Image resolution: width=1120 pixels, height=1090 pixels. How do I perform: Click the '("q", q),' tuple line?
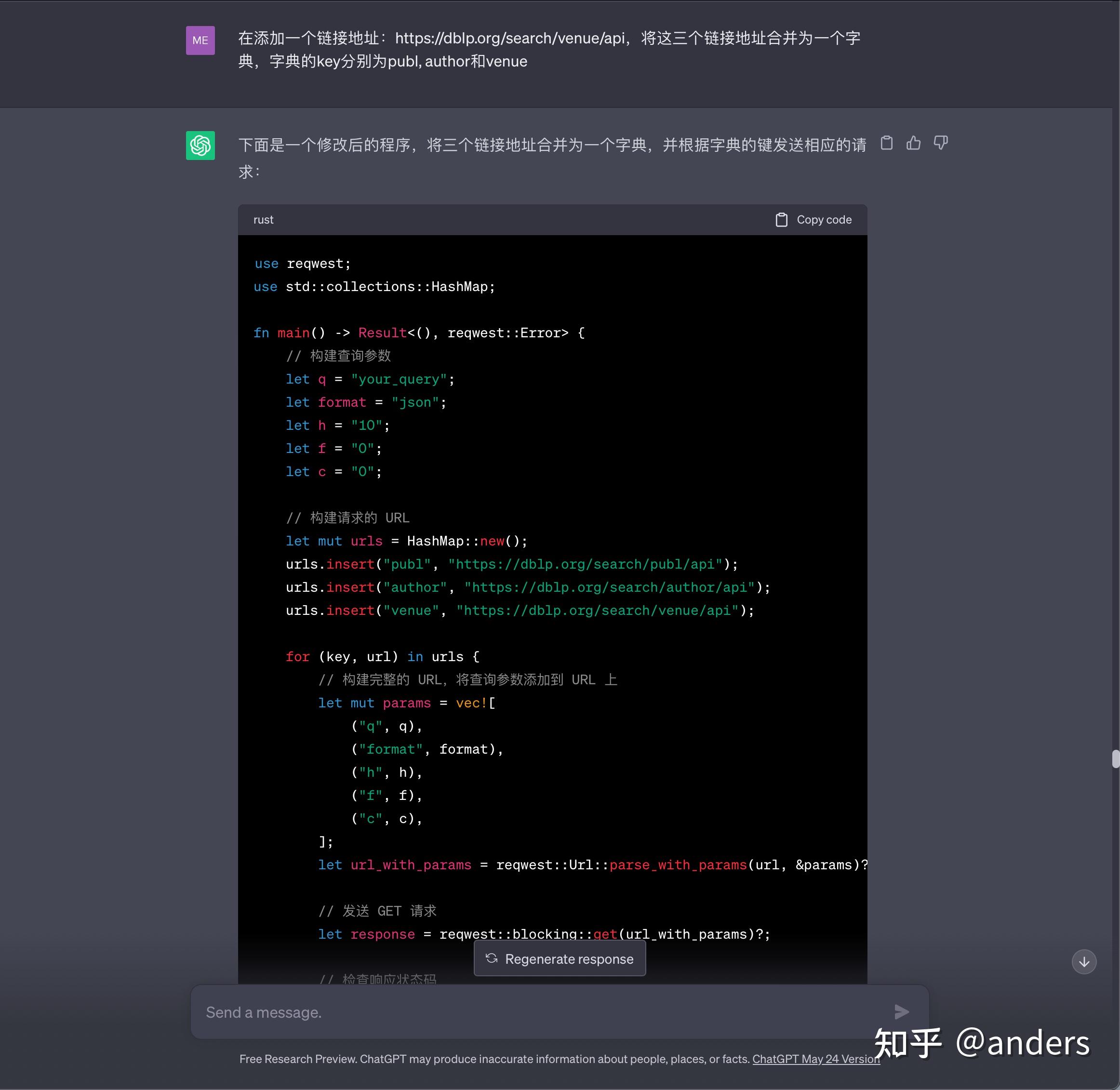point(387,727)
